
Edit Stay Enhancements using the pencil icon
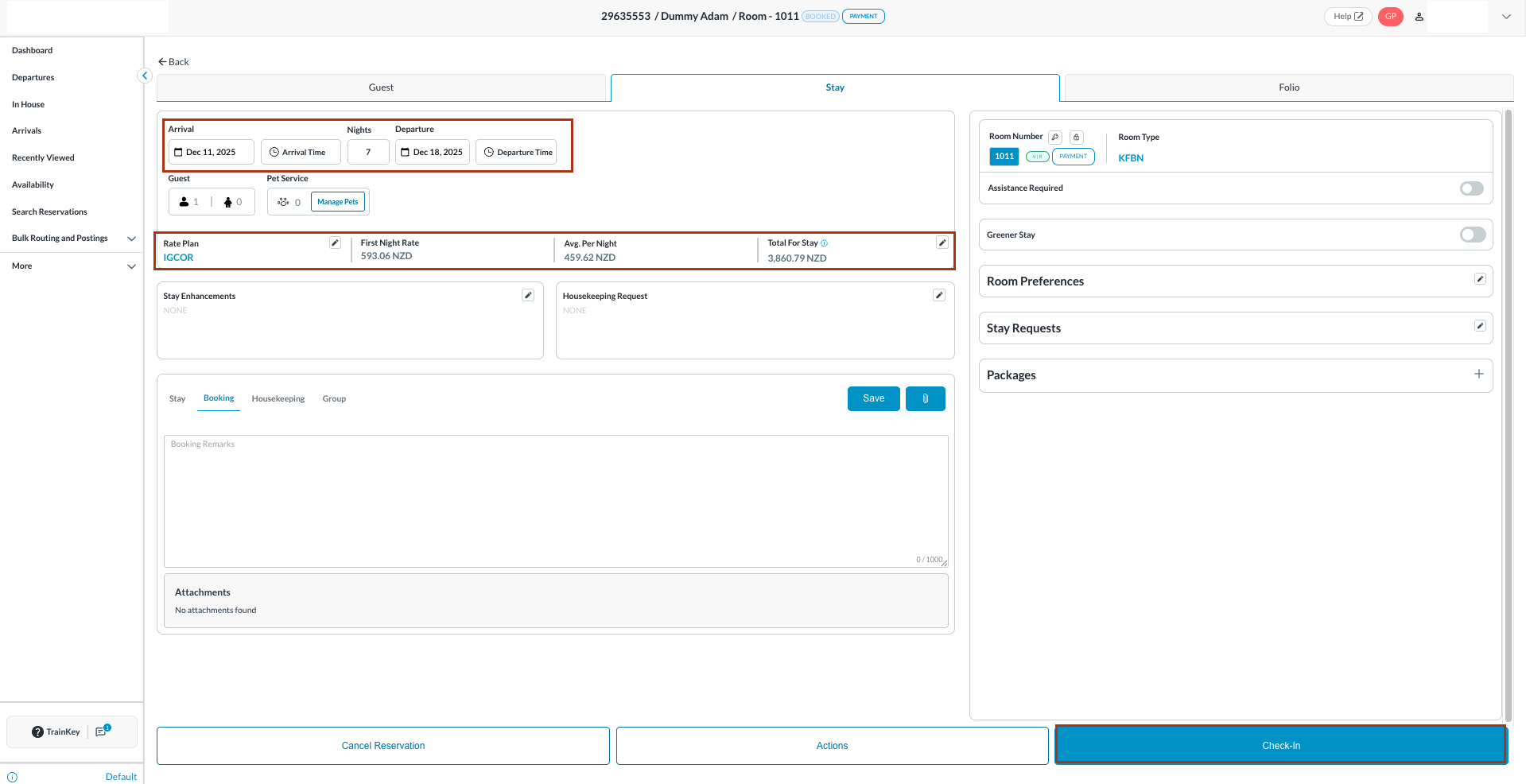(527, 296)
